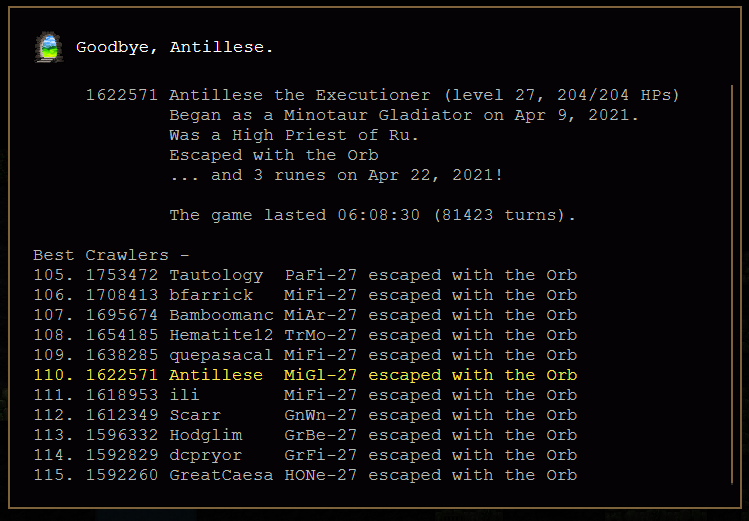Click the High Priest of Ru line
Viewport: 749px width, 521px height.
pos(294,135)
